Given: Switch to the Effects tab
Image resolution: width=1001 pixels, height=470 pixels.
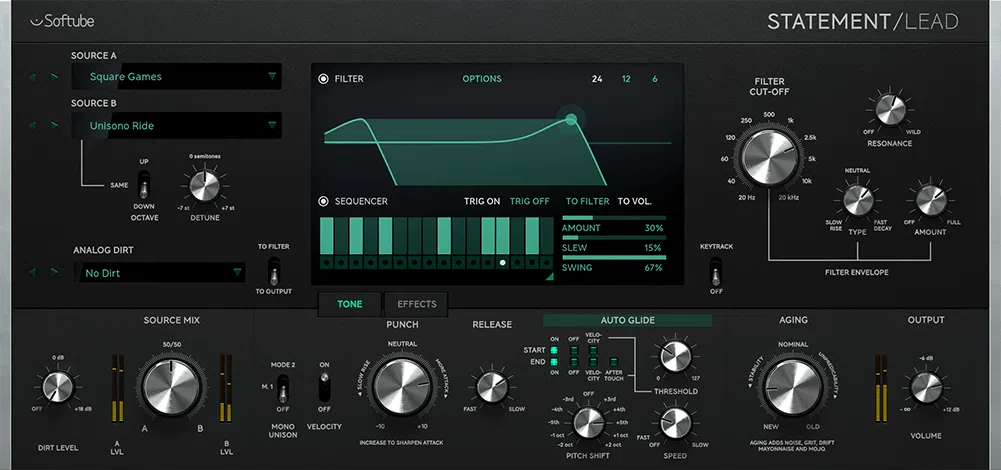Looking at the screenshot, I should (x=416, y=304).
